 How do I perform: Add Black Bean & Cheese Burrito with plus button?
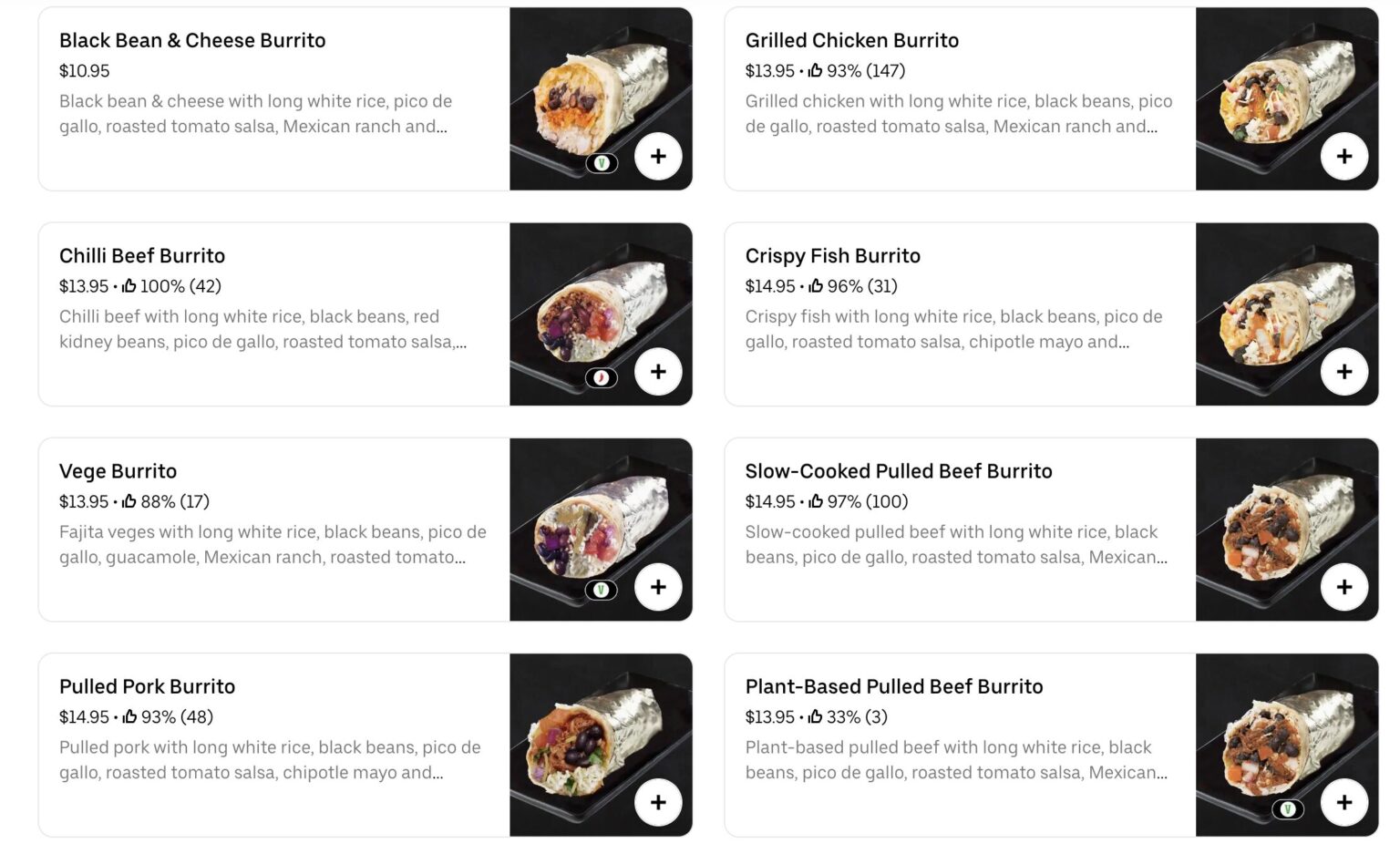(658, 157)
